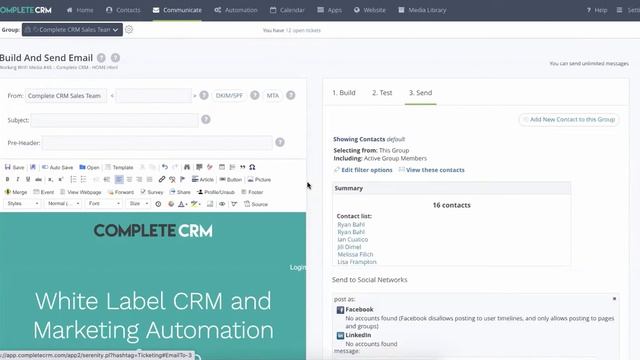
Task: Open the Normal paragraph format dropdown
Action: point(63,204)
